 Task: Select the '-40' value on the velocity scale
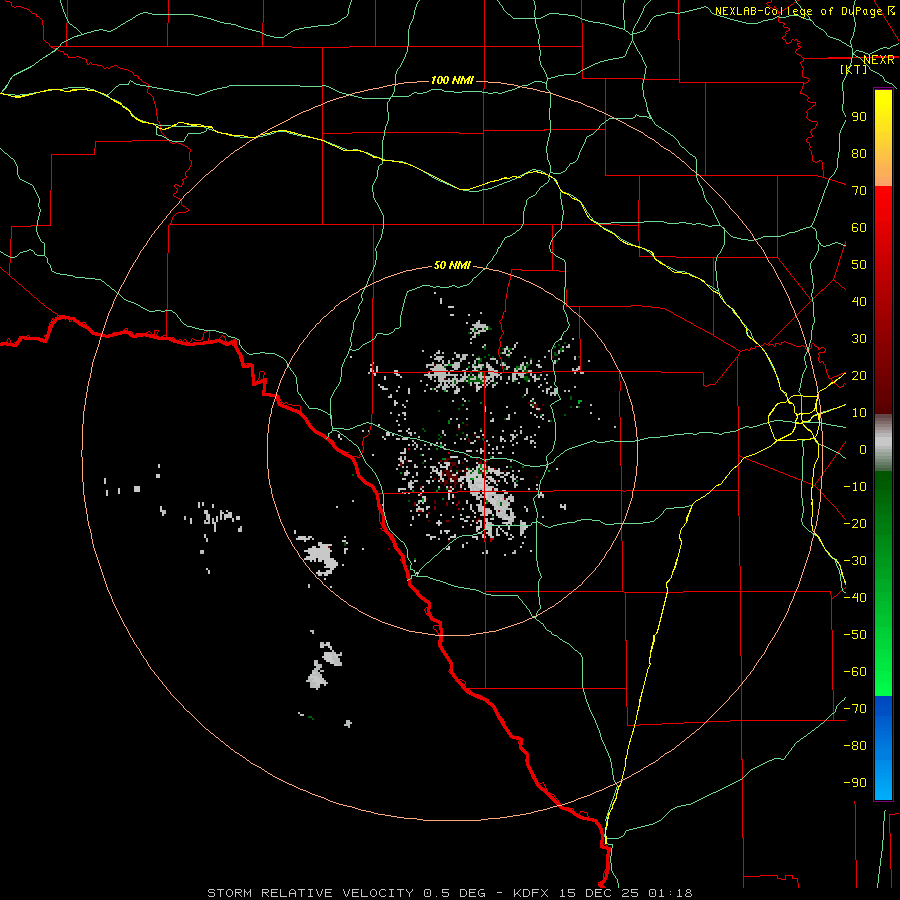click(x=855, y=598)
